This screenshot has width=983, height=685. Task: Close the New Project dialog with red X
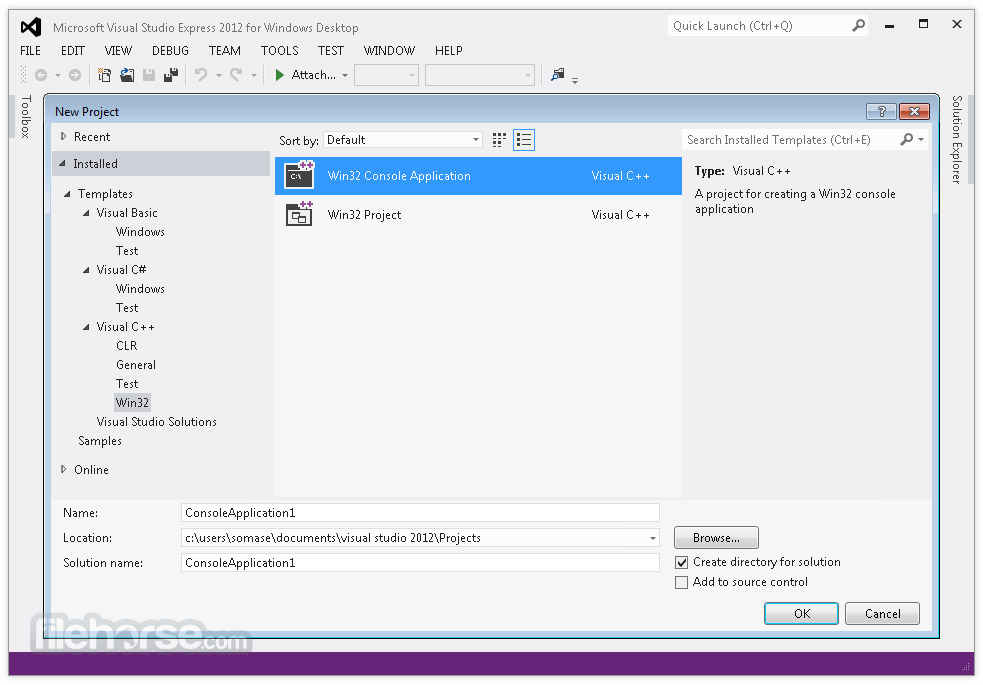[x=914, y=112]
